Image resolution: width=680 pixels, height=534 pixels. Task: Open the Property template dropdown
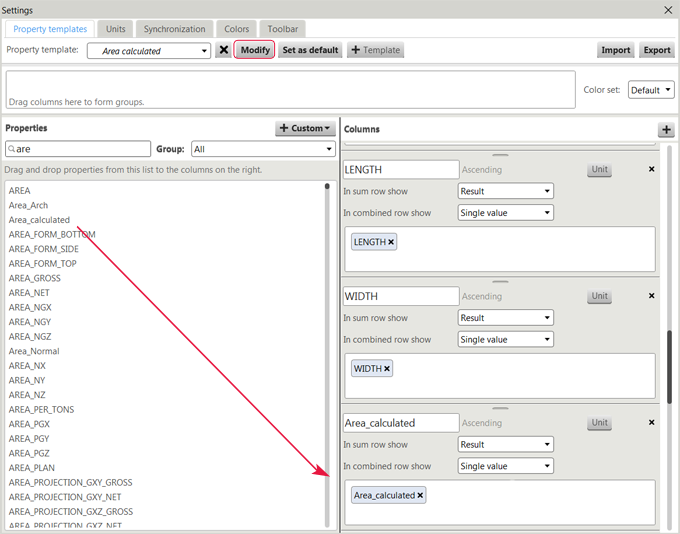[x=148, y=51]
